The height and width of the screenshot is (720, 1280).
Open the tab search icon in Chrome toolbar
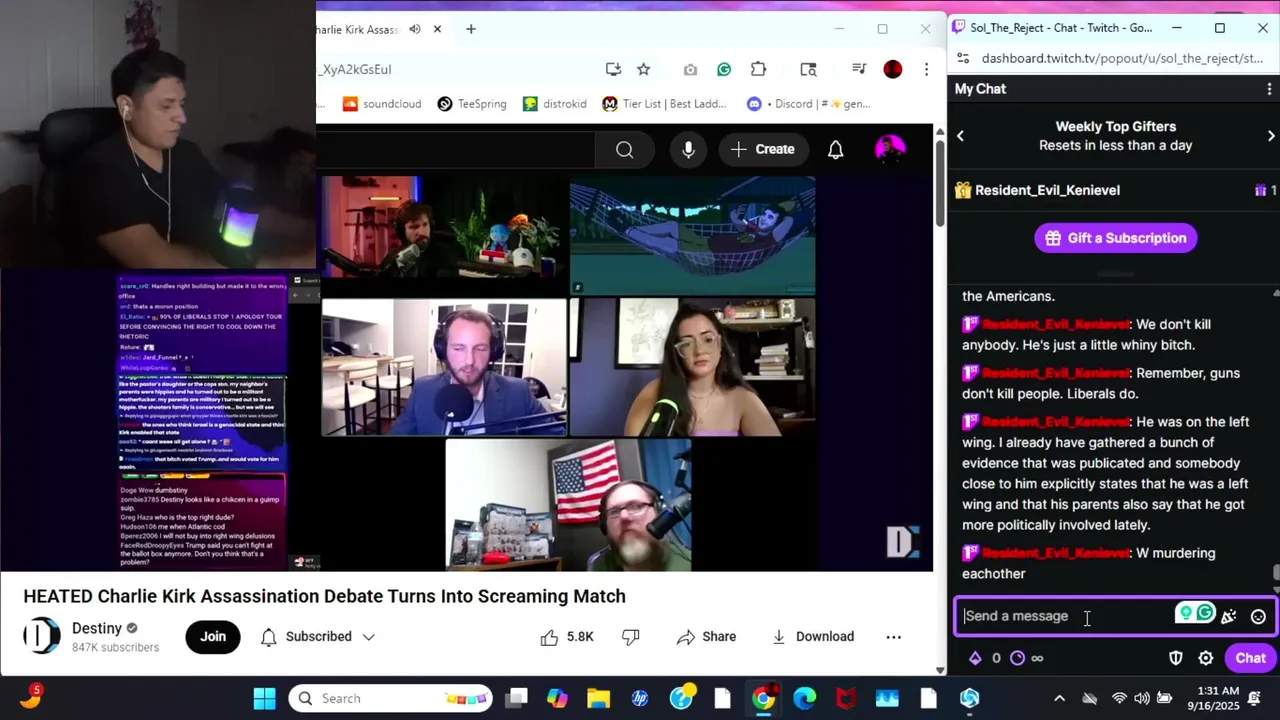click(809, 69)
